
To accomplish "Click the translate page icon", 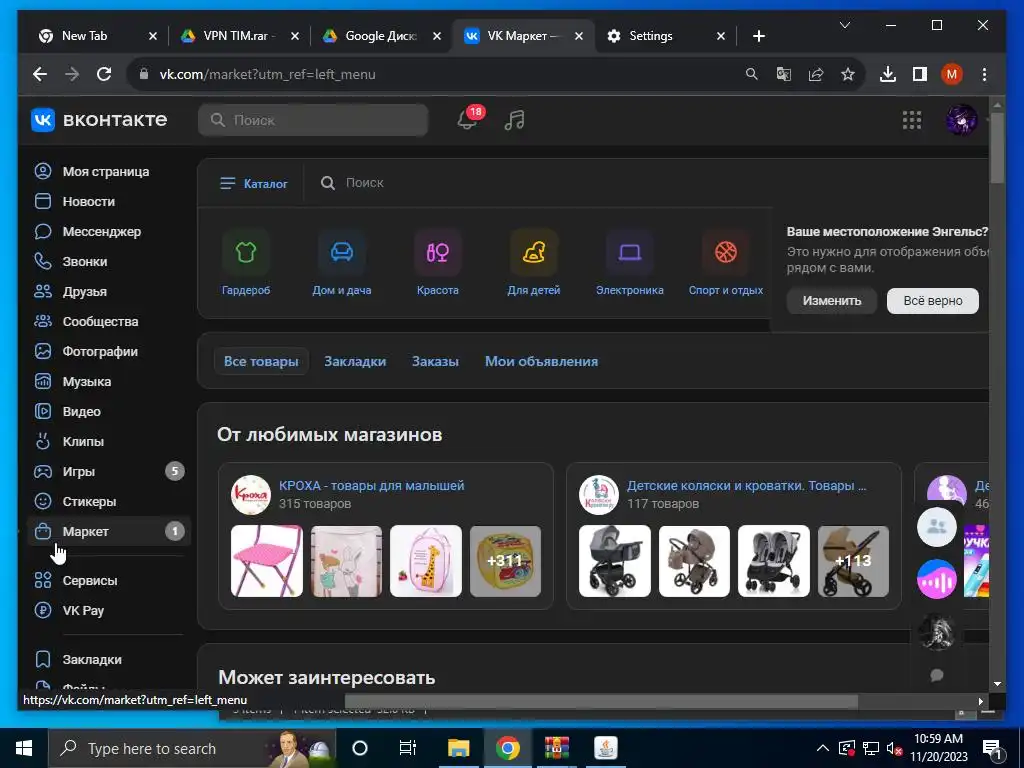I will click(784, 74).
